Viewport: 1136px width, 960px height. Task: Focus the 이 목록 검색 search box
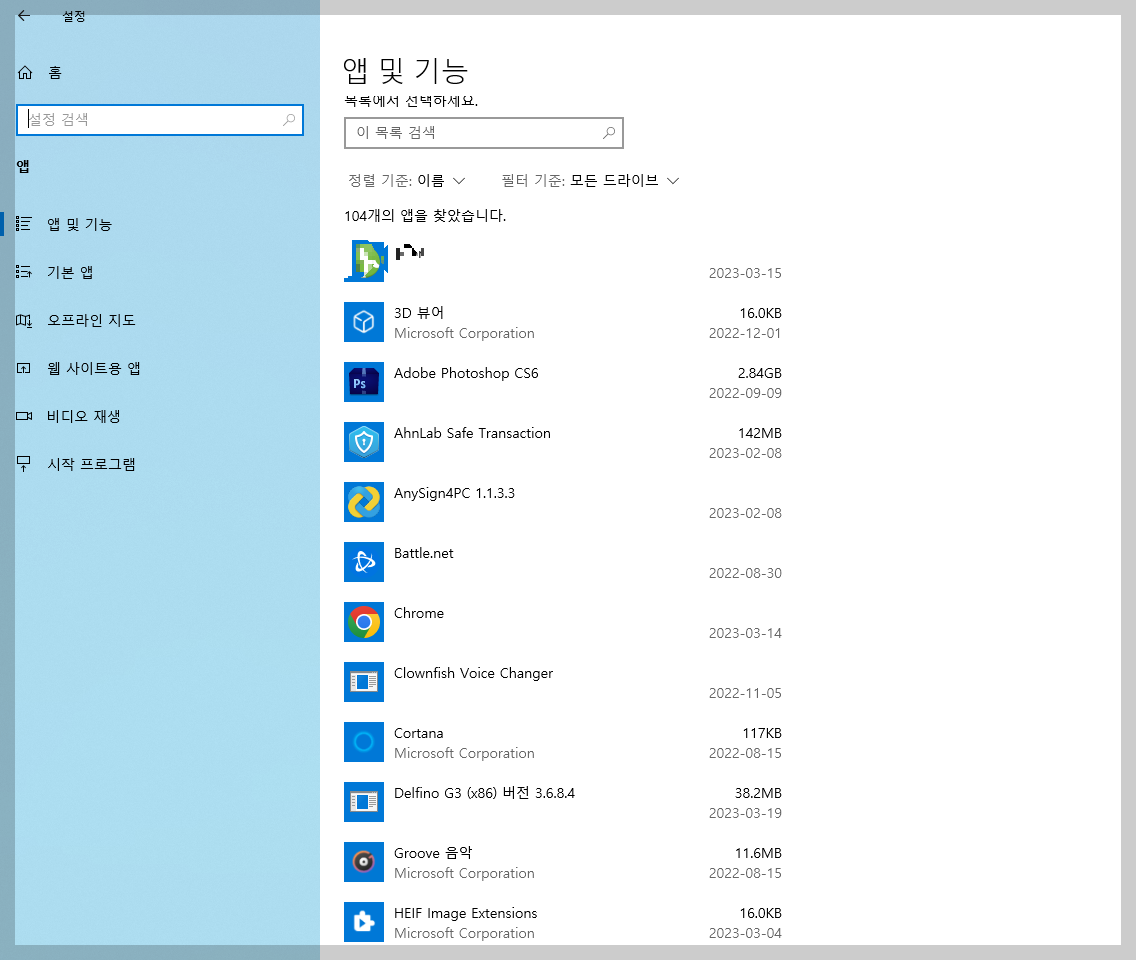(484, 133)
